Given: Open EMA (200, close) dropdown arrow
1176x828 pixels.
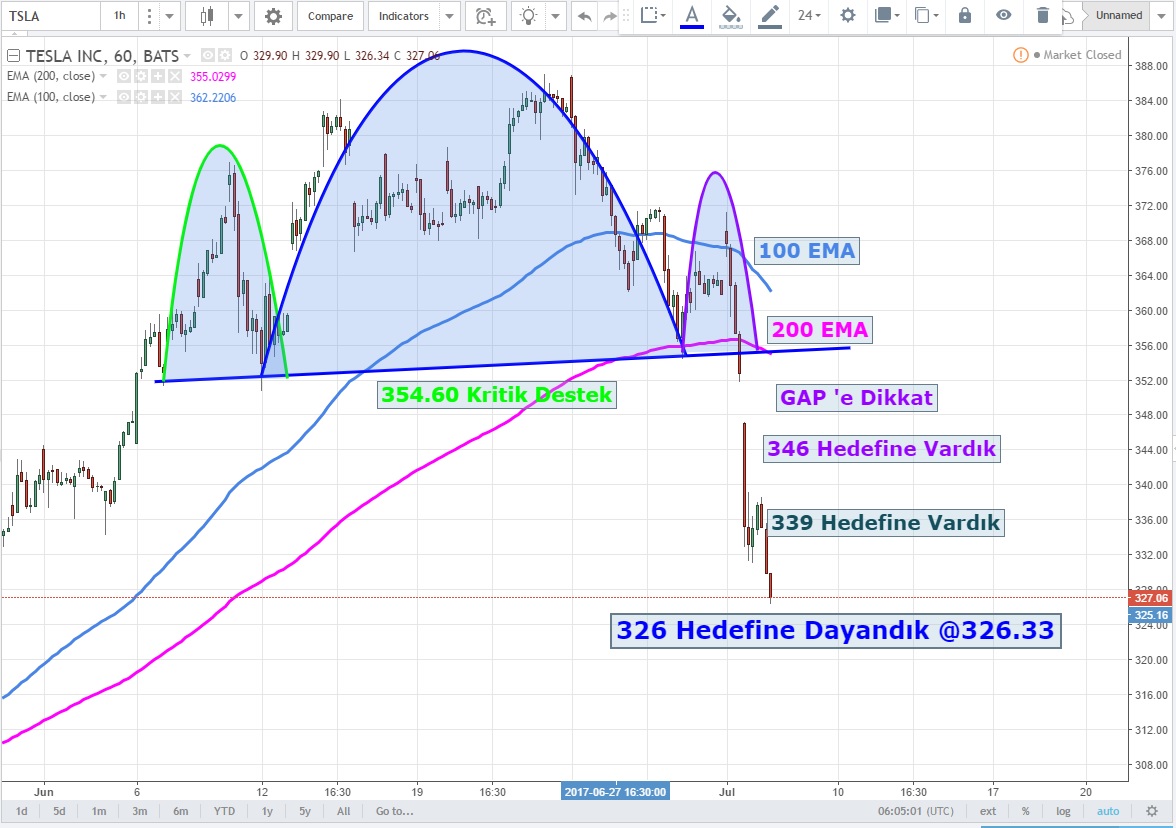Looking at the screenshot, I should [x=103, y=76].
